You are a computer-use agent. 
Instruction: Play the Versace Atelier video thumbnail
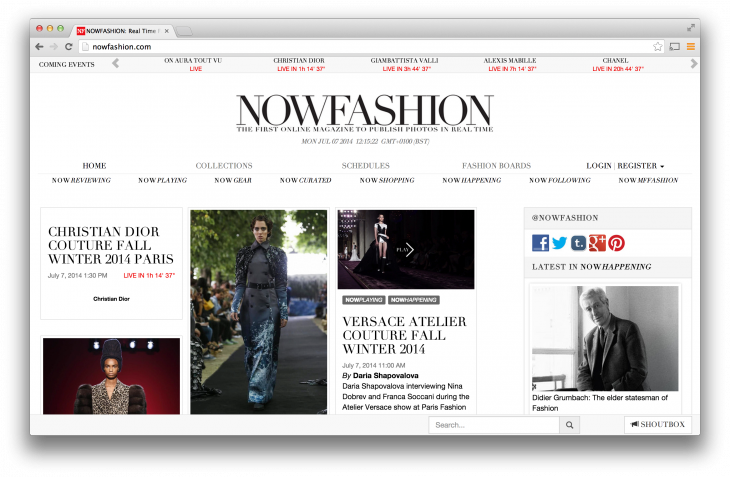click(x=405, y=250)
